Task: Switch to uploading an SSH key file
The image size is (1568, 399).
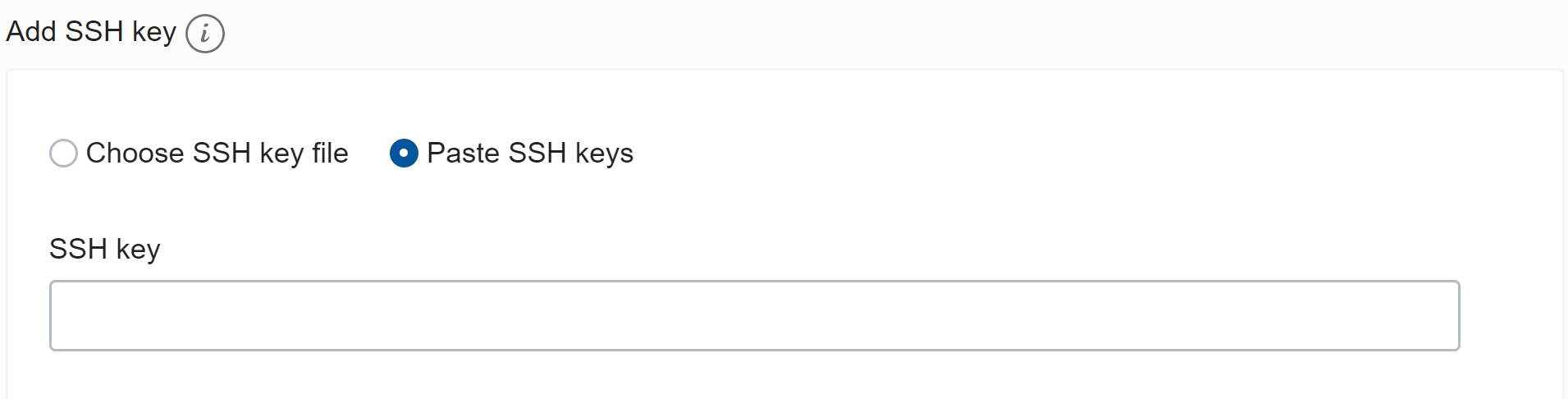Action: tap(64, 154)
